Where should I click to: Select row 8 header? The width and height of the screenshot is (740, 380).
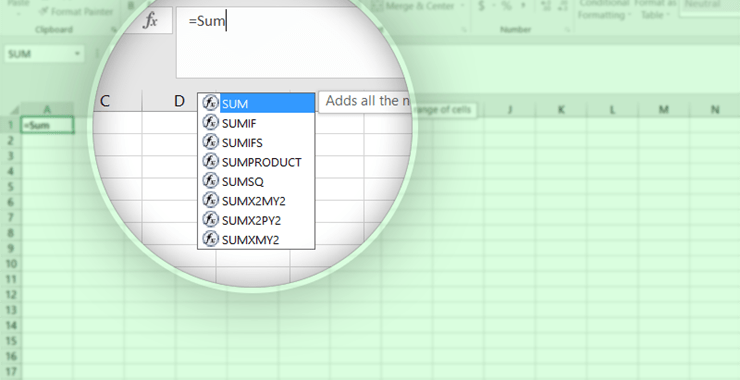coord(10,233)
